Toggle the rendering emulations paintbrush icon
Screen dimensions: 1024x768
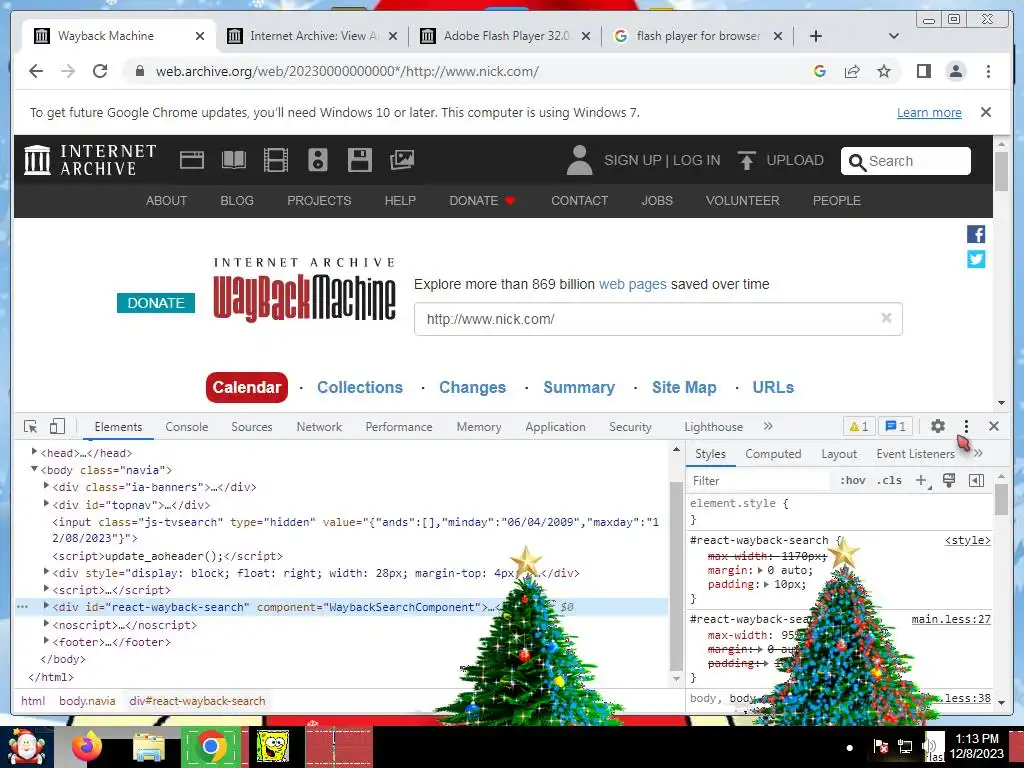(x=949, y=481)
